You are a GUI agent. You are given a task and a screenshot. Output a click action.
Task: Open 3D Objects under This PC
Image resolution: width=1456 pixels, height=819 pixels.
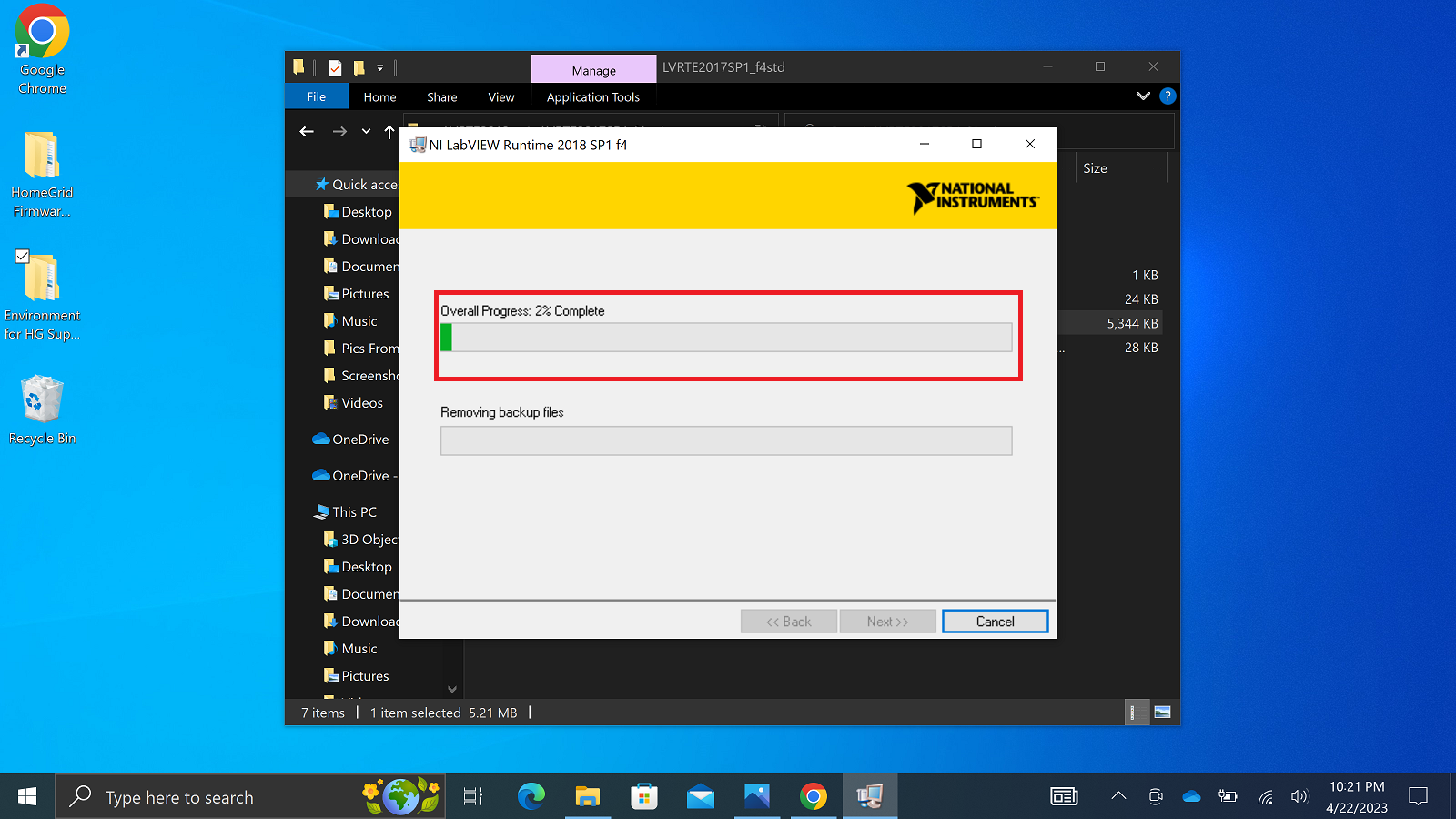361,539
